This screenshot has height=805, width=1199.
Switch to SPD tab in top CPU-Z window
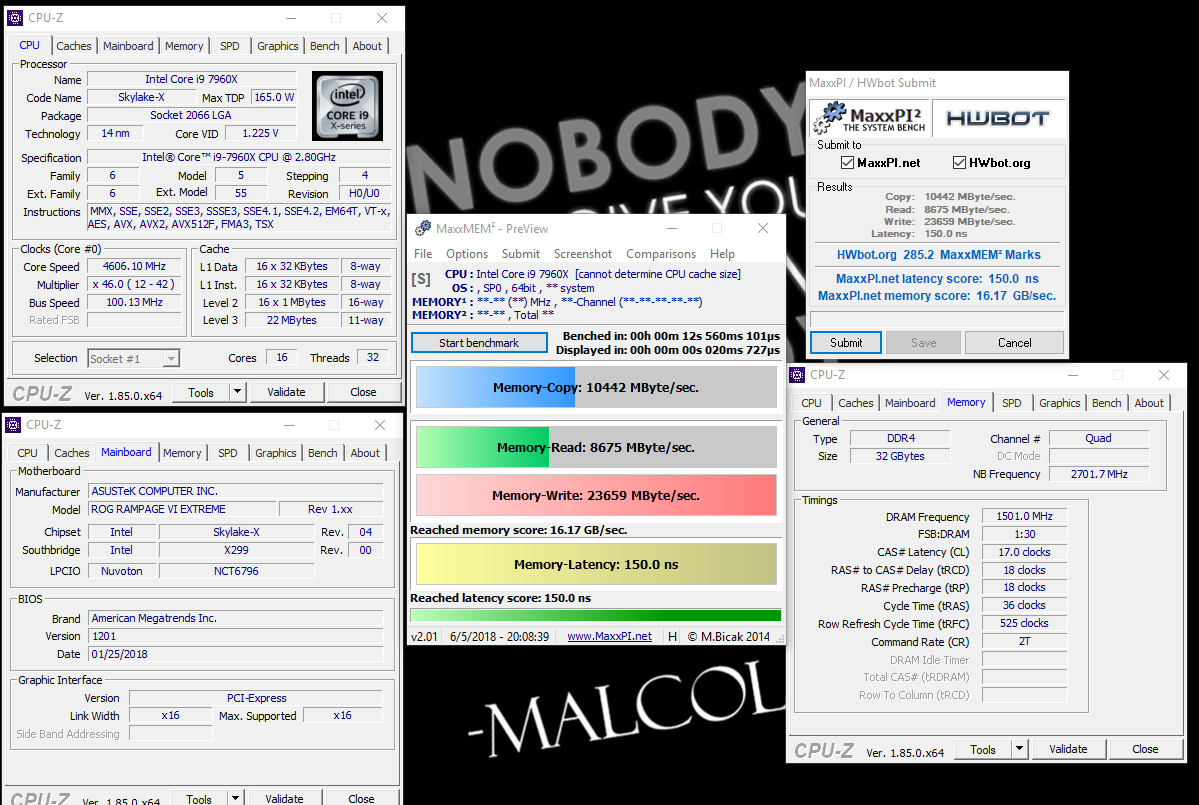[229, 46]
